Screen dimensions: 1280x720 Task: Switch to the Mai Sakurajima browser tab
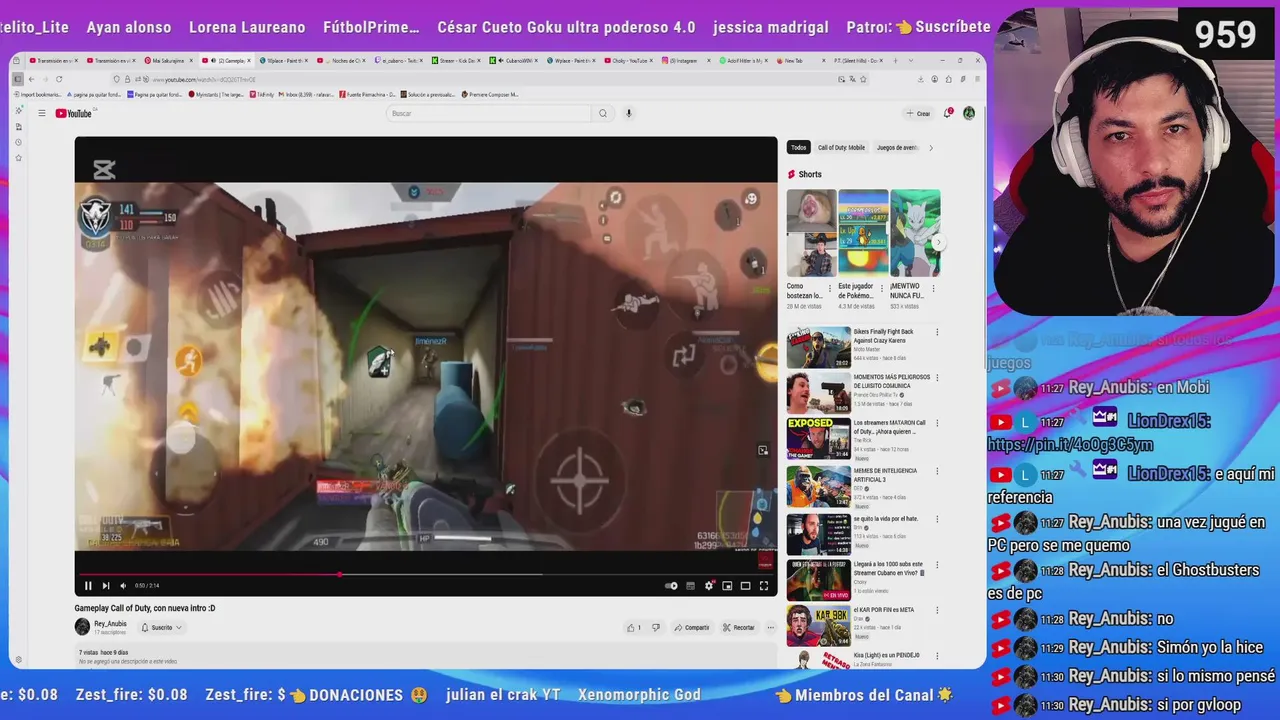coord(168,61)
